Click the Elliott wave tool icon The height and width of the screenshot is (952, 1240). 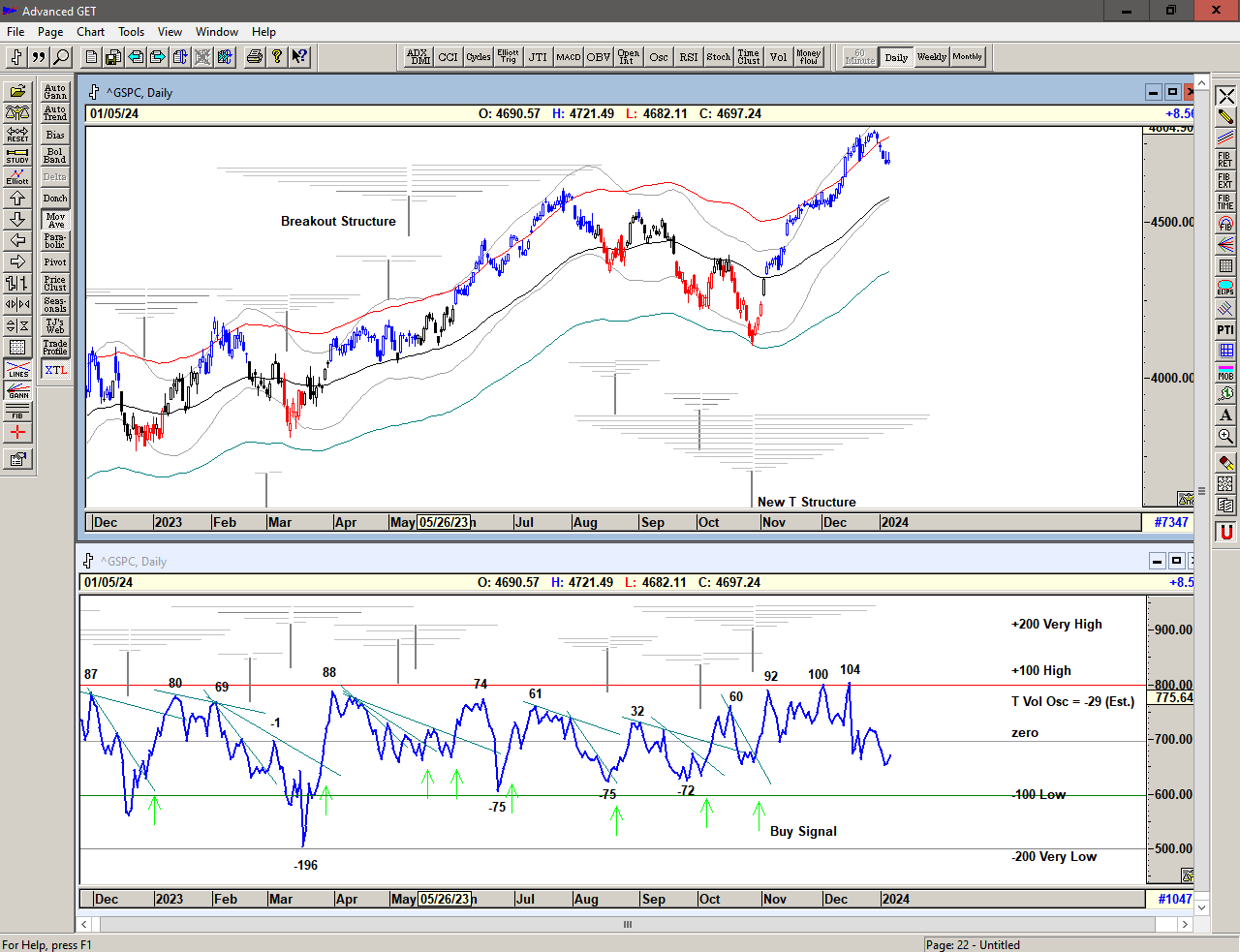point(17,176)
